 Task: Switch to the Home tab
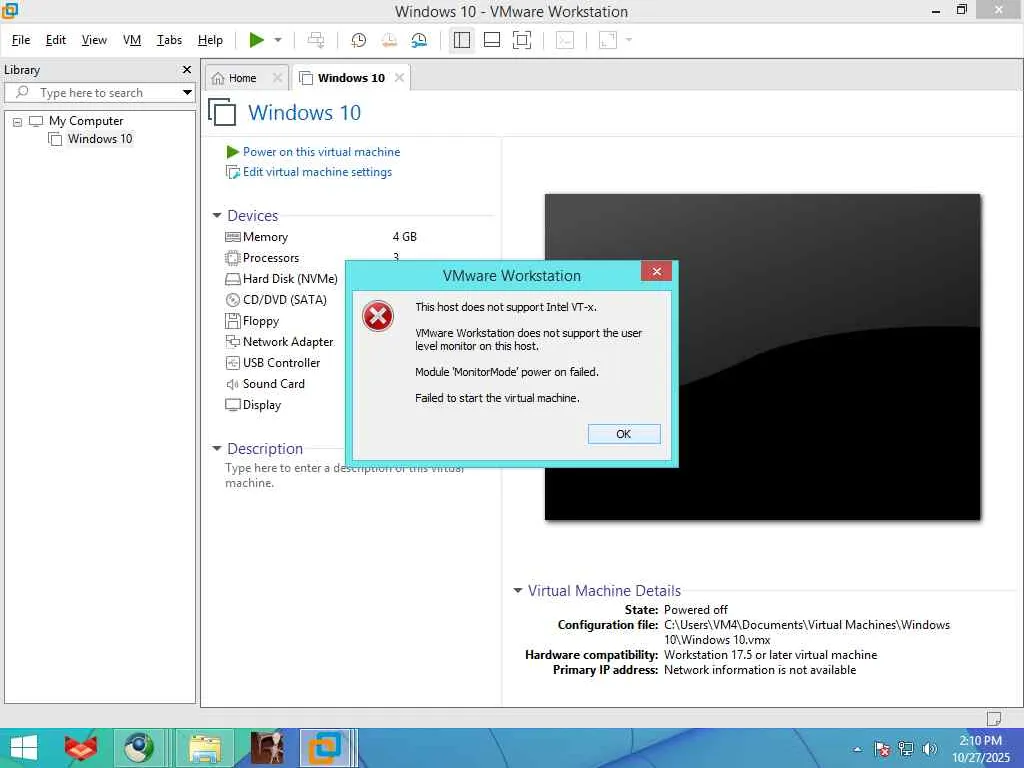pos(242,78)
